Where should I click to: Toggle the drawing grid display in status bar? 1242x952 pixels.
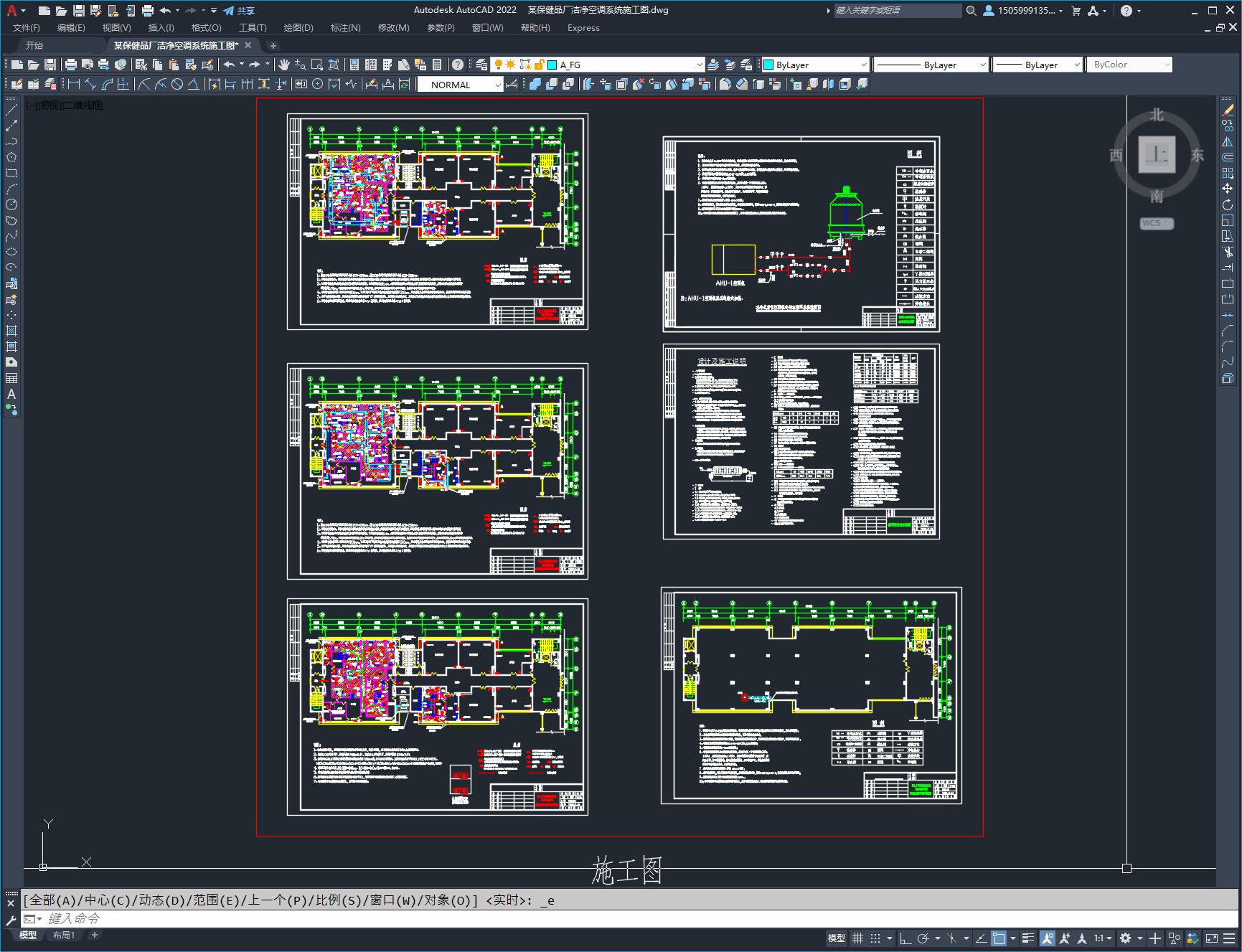[x=857, y=938]
